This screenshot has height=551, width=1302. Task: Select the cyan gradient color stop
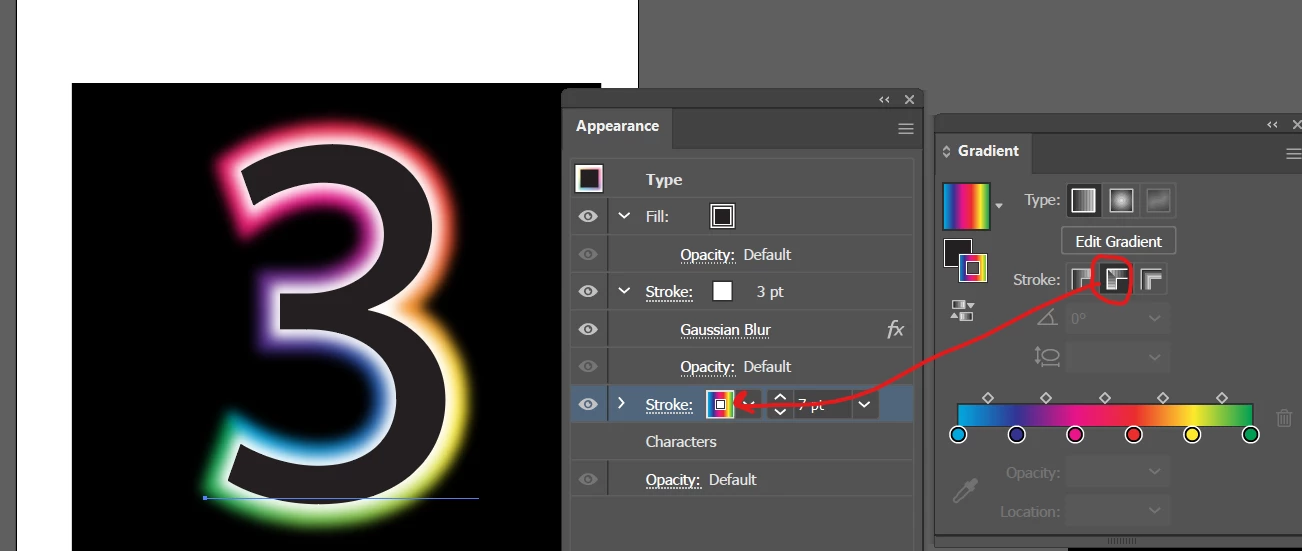pyautogui.click(x=958, y=434)
